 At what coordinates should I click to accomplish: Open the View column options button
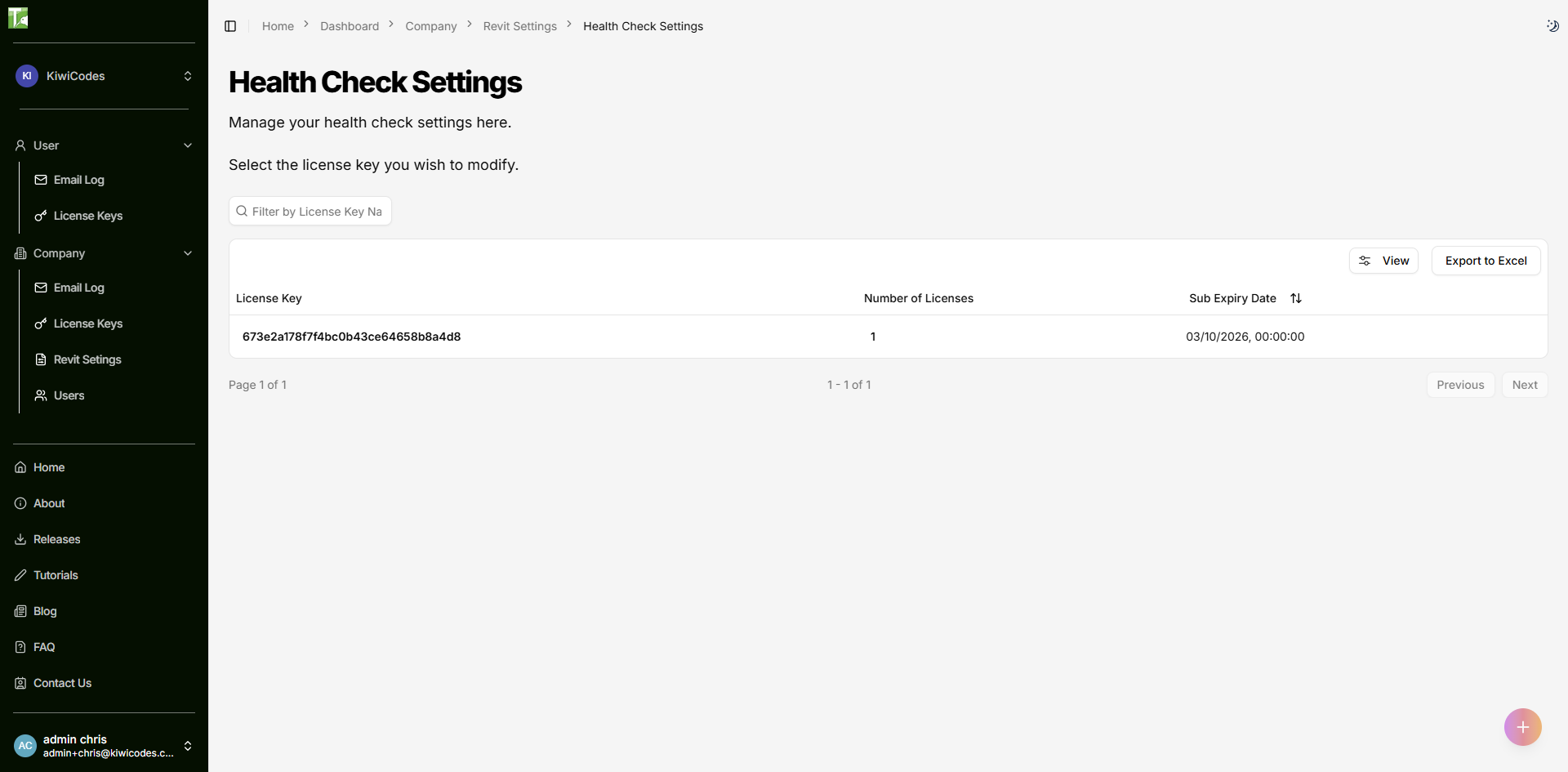pos(1383,261)
